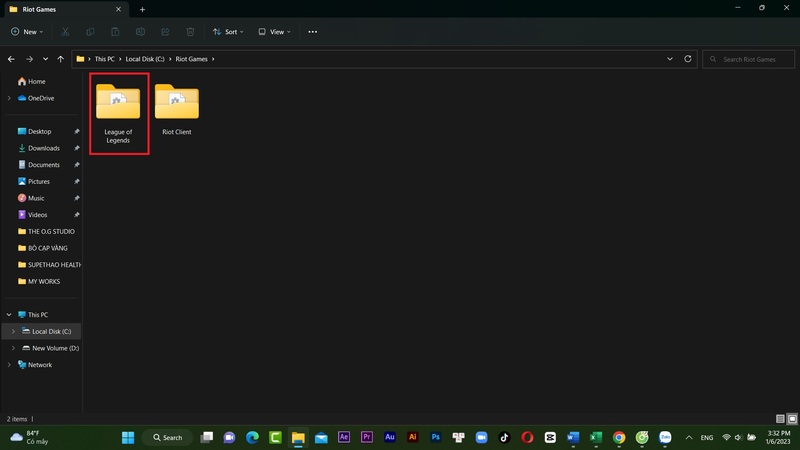Open Microsoft Word from taskbar
The image size is (800, 450).
tap(573, 437)
